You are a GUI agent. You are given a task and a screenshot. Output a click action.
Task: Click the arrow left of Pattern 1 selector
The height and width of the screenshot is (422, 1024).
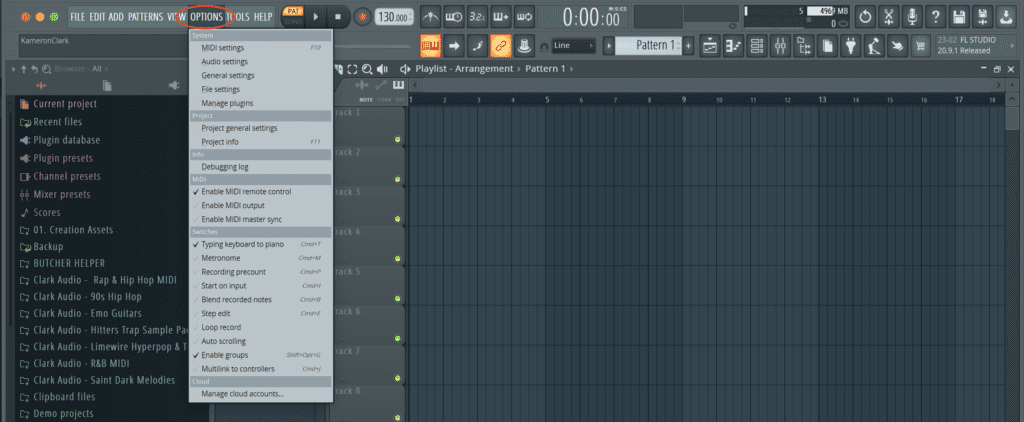click(609, 46)
